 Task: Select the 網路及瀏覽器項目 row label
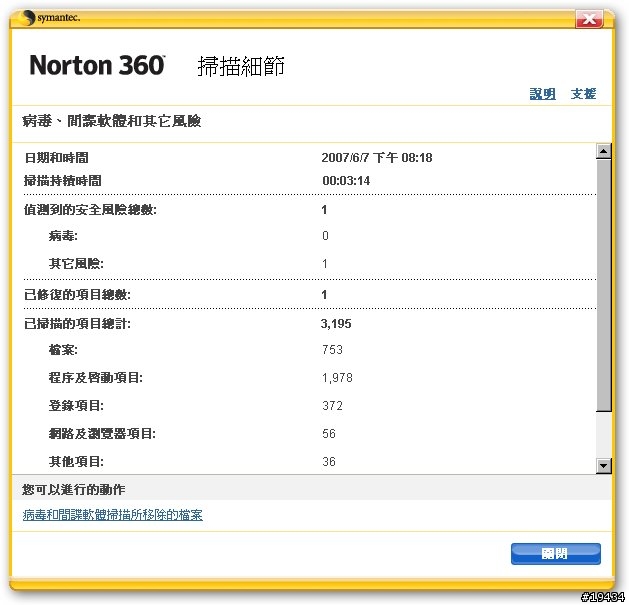(x=102, y=434)
